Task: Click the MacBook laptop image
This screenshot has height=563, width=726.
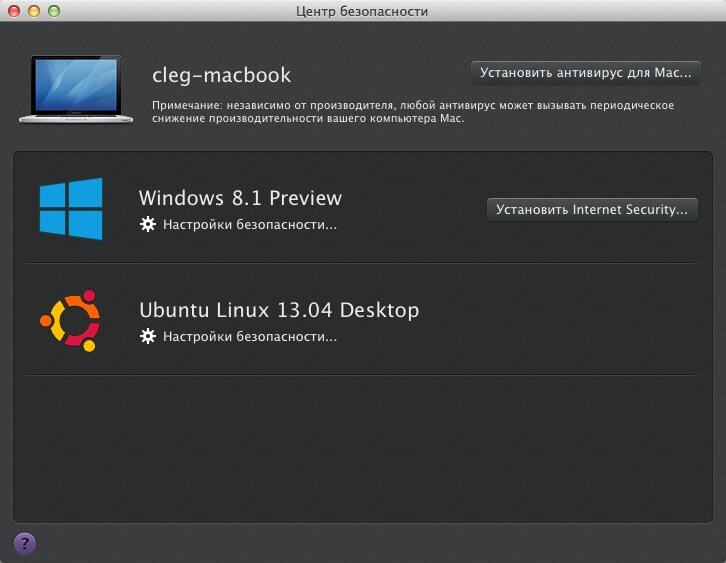Action: 76,89
